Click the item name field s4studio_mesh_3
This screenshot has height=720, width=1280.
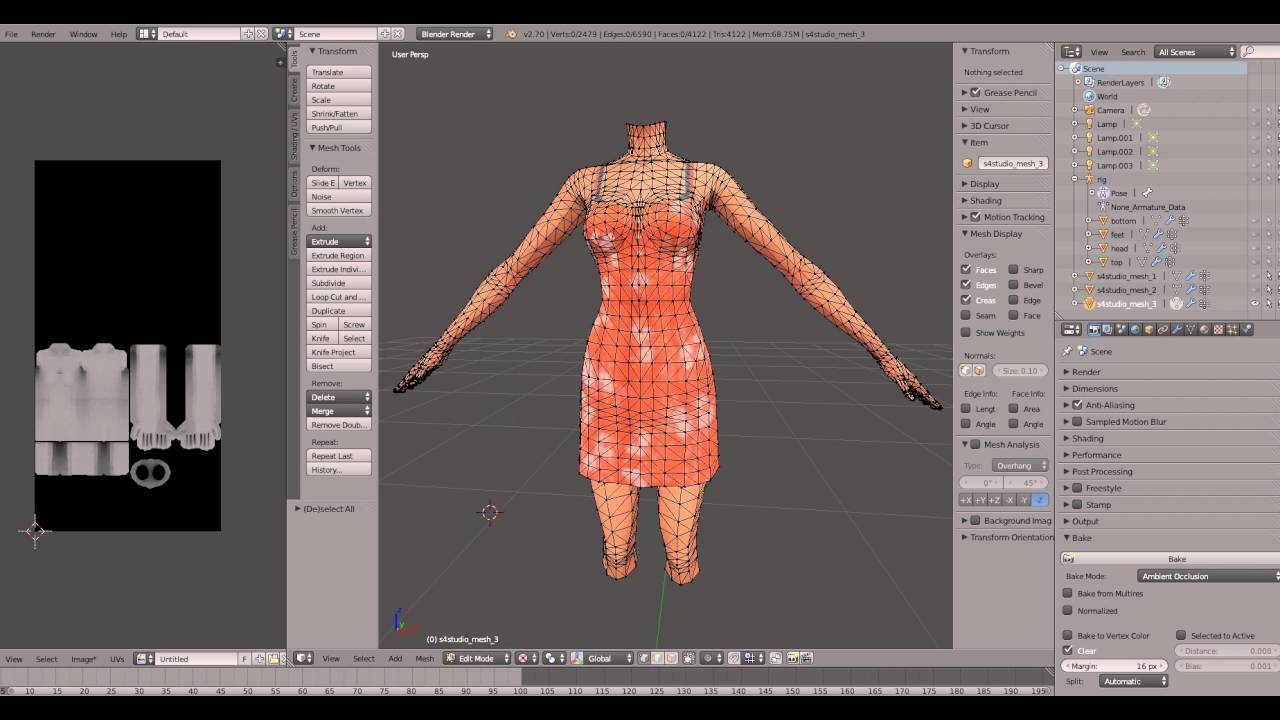(x=1013, y=163)
